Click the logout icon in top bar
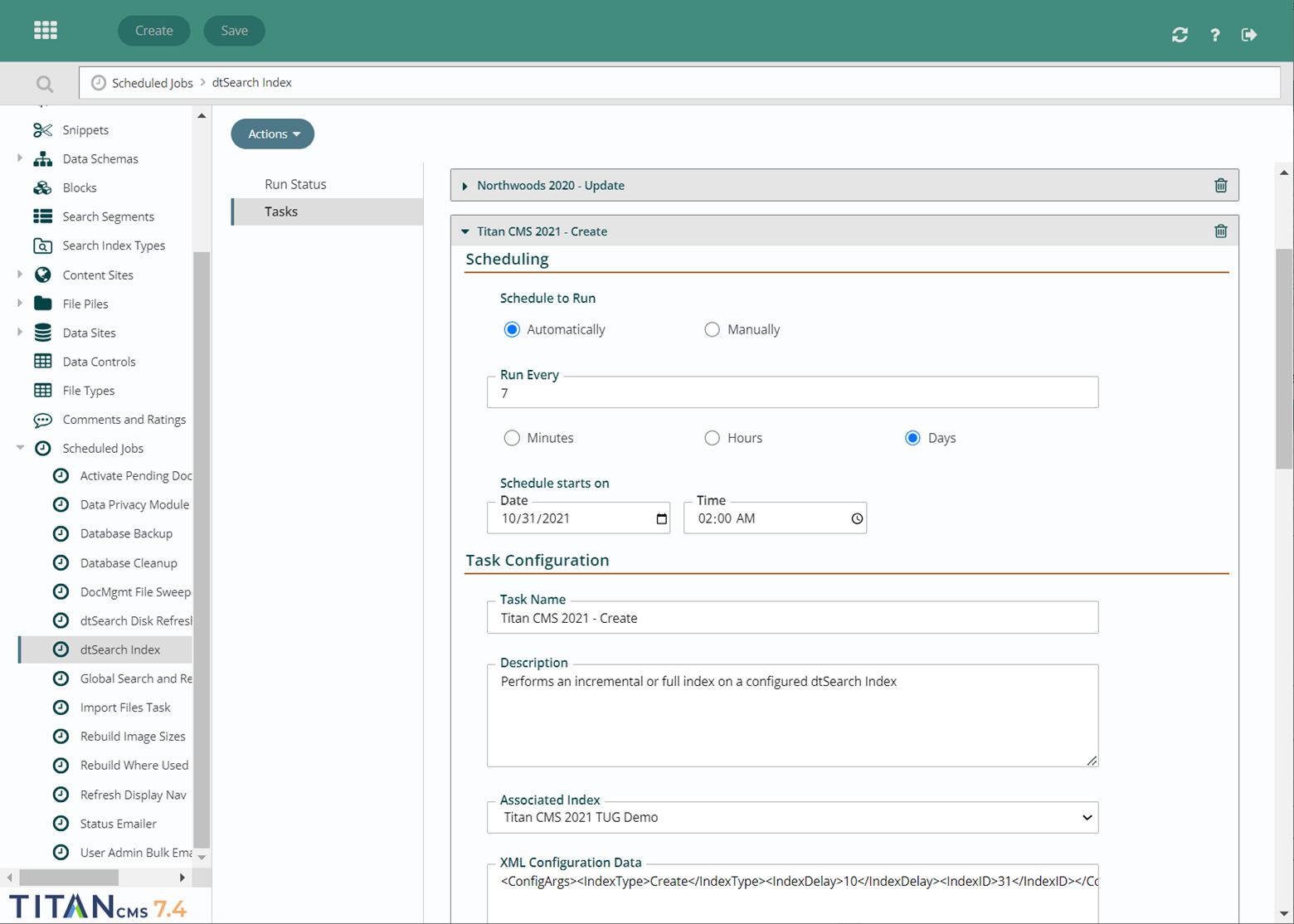 pyautogui.click(x=1249, y=35)
